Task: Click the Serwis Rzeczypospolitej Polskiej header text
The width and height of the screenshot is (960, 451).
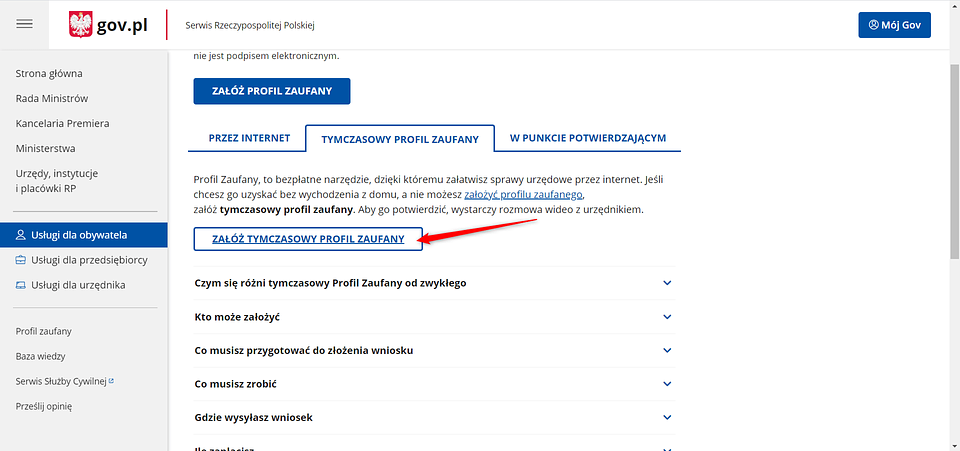Action: coord(250,26)
